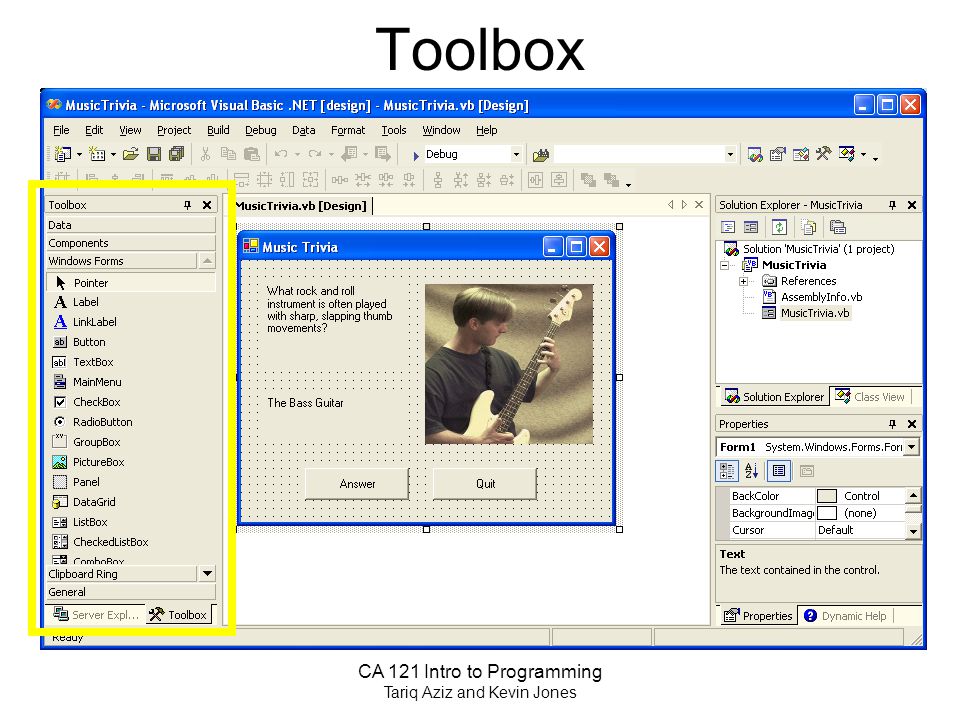960x720 pixels.
Task: Toggle auto-hide pin on Properties panel
Action: point(892,424)
